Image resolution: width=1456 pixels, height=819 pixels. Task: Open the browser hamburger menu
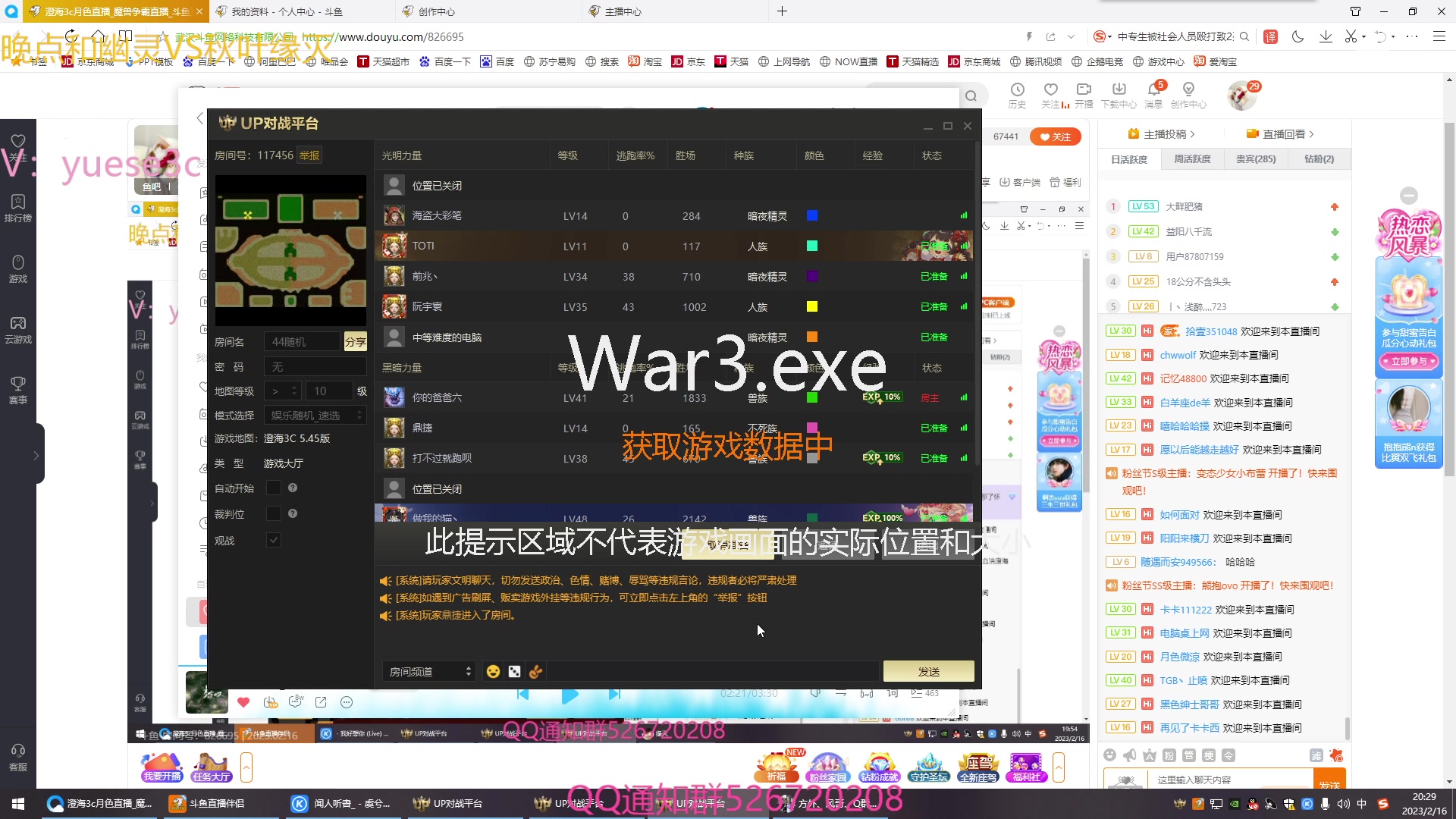tap(1439, 36)
